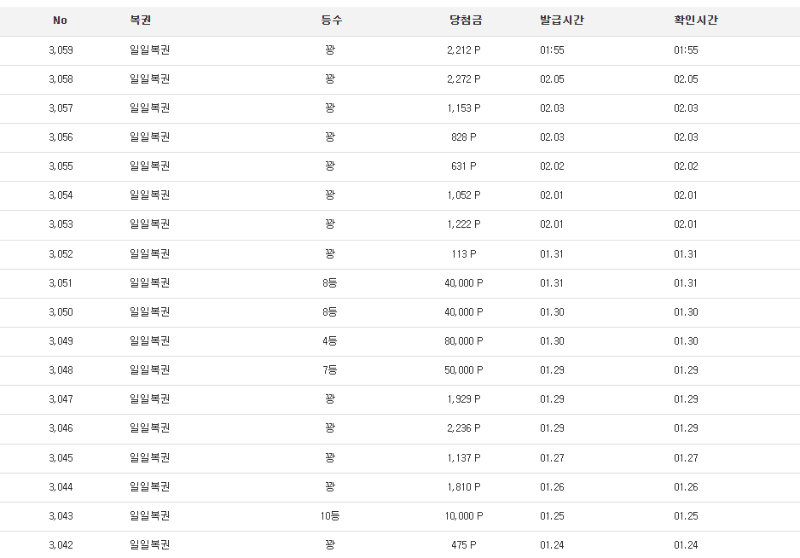Image resolution: width=800 pixels, height=558 pixels.
Task: Click the 1,222 P prize amount
Action: point(464,224)
